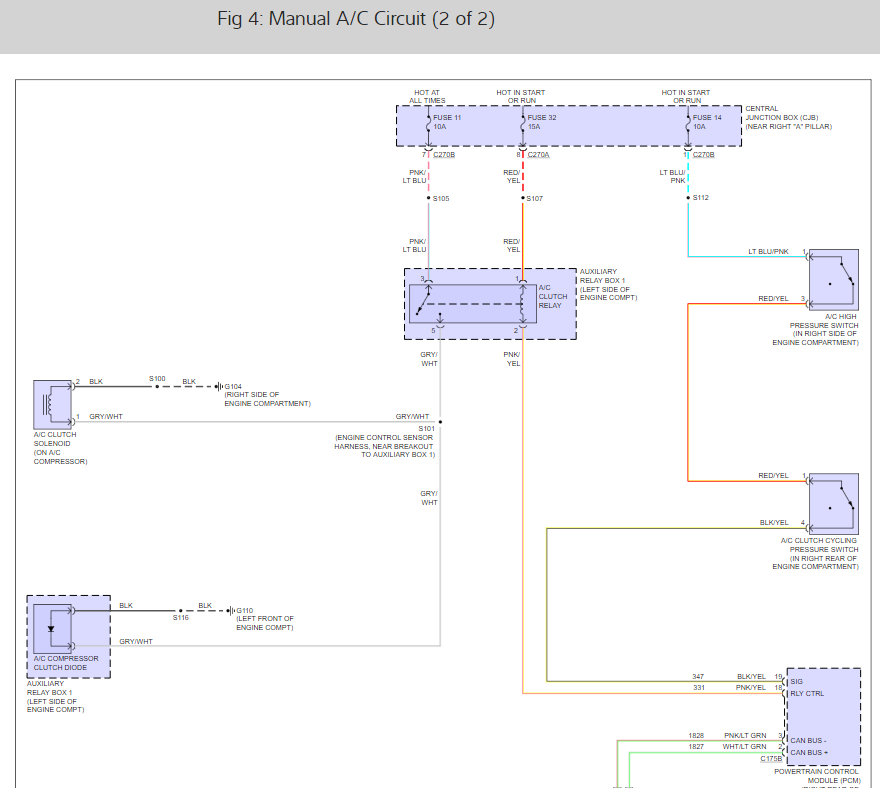Click the A/C high pressure switch symbol
Viewport: 880px width, 793px height.
(833, 279)
